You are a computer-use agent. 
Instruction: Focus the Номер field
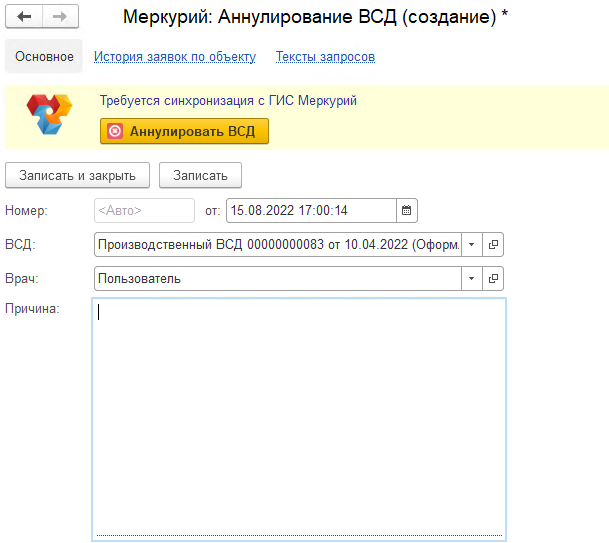pyautogui.click(x=144, y=210)
